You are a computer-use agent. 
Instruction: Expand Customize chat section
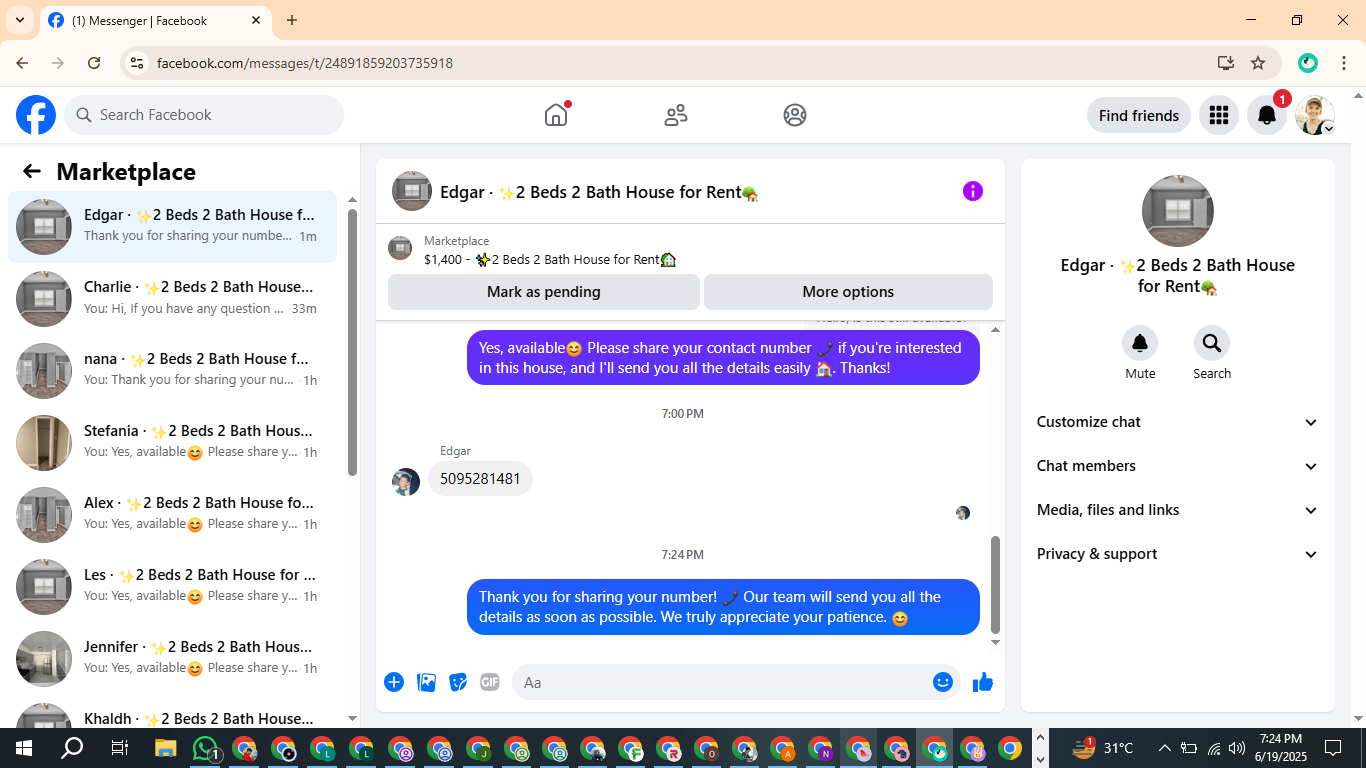1178,422
